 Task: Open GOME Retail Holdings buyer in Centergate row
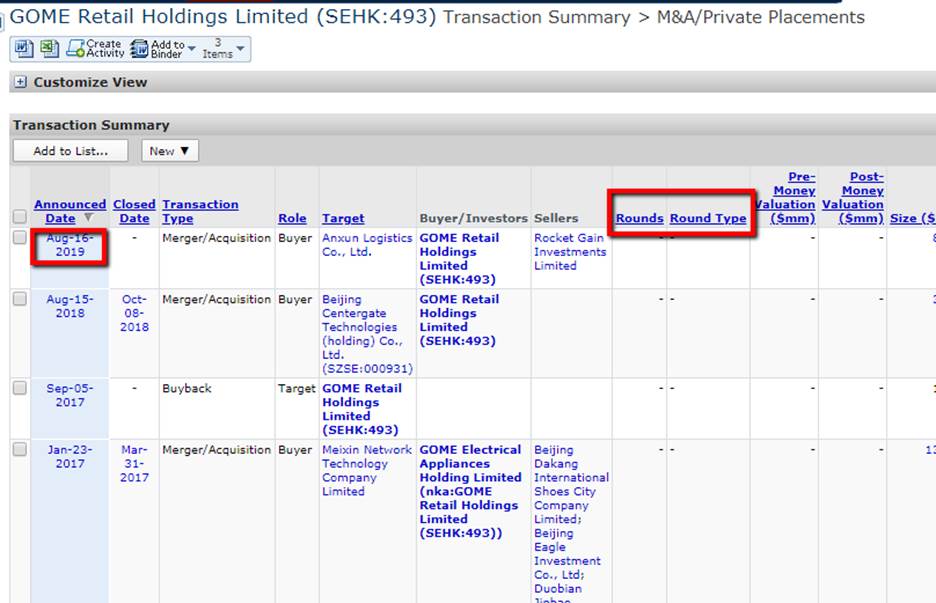pyautogui.click(x=459, y=320)
